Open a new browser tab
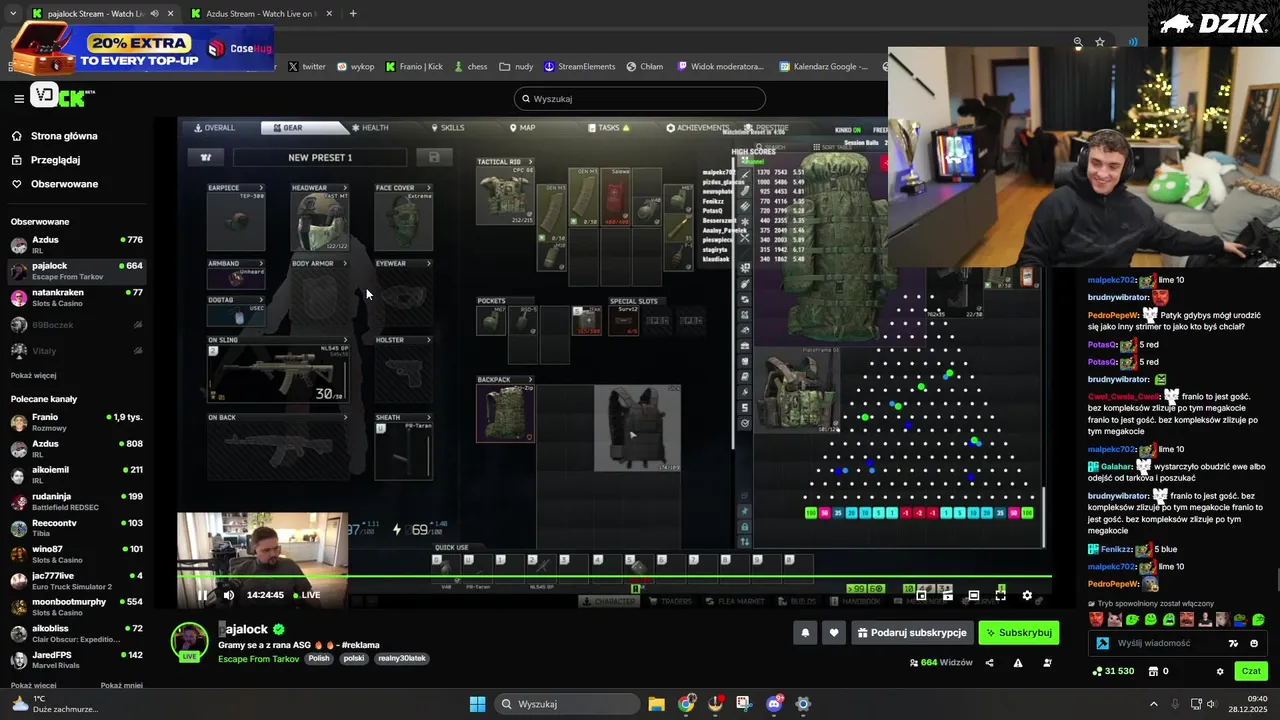 click(x=353, y=14)
